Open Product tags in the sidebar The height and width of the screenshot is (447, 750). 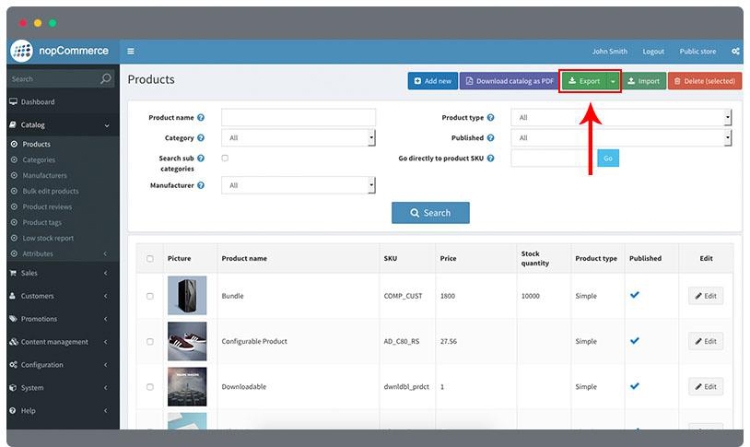(42, 222)
